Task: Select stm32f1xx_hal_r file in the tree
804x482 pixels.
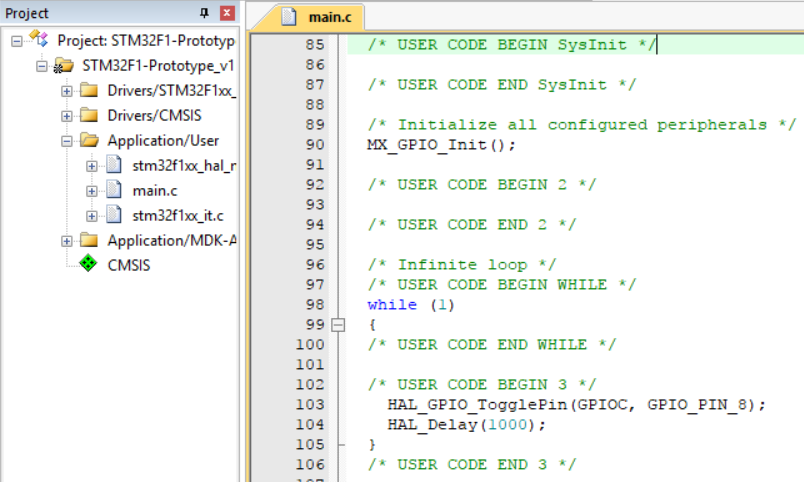Action: [x=184, y=166]
